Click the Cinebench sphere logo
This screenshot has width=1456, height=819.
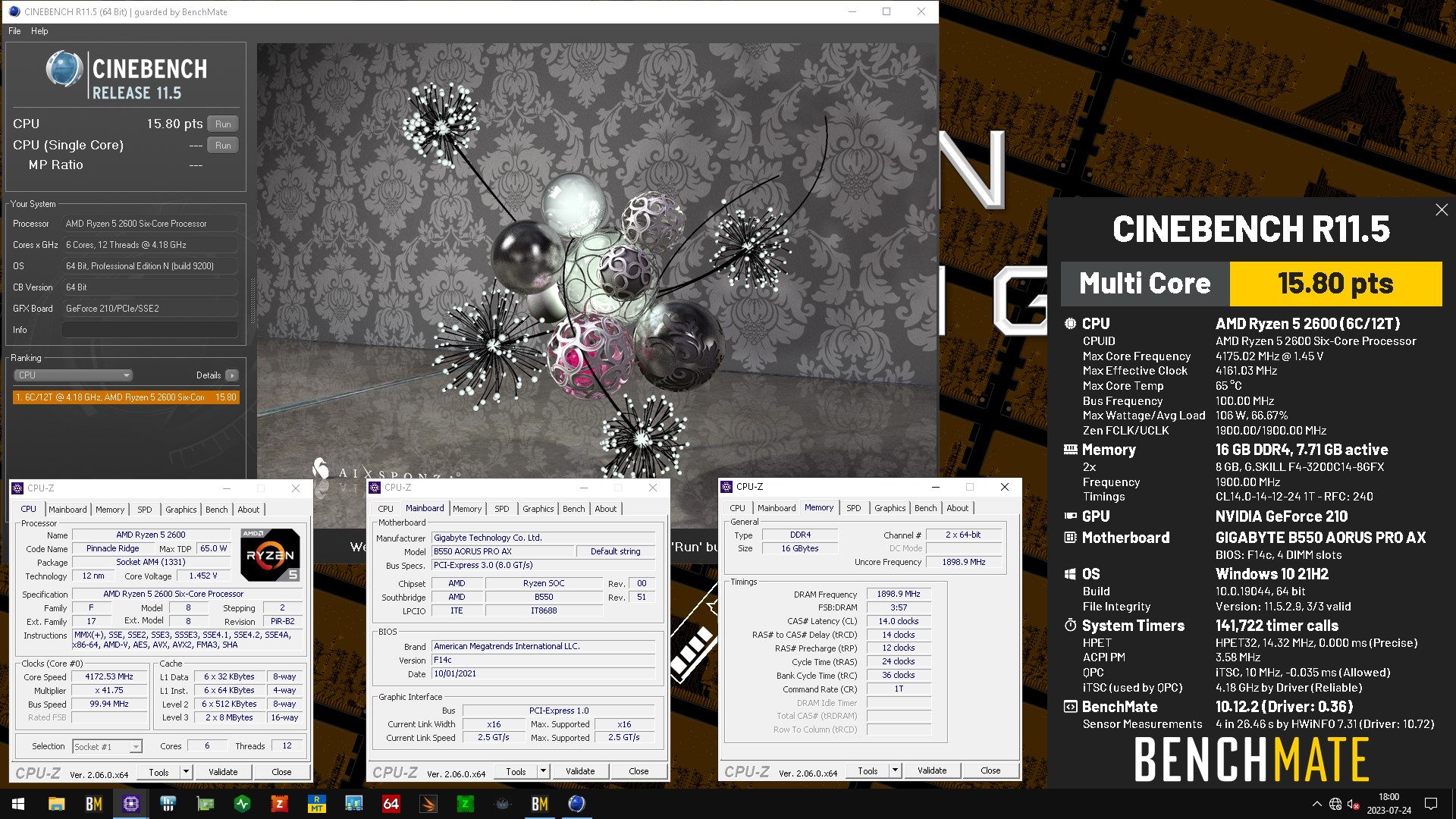pos(64,70)
